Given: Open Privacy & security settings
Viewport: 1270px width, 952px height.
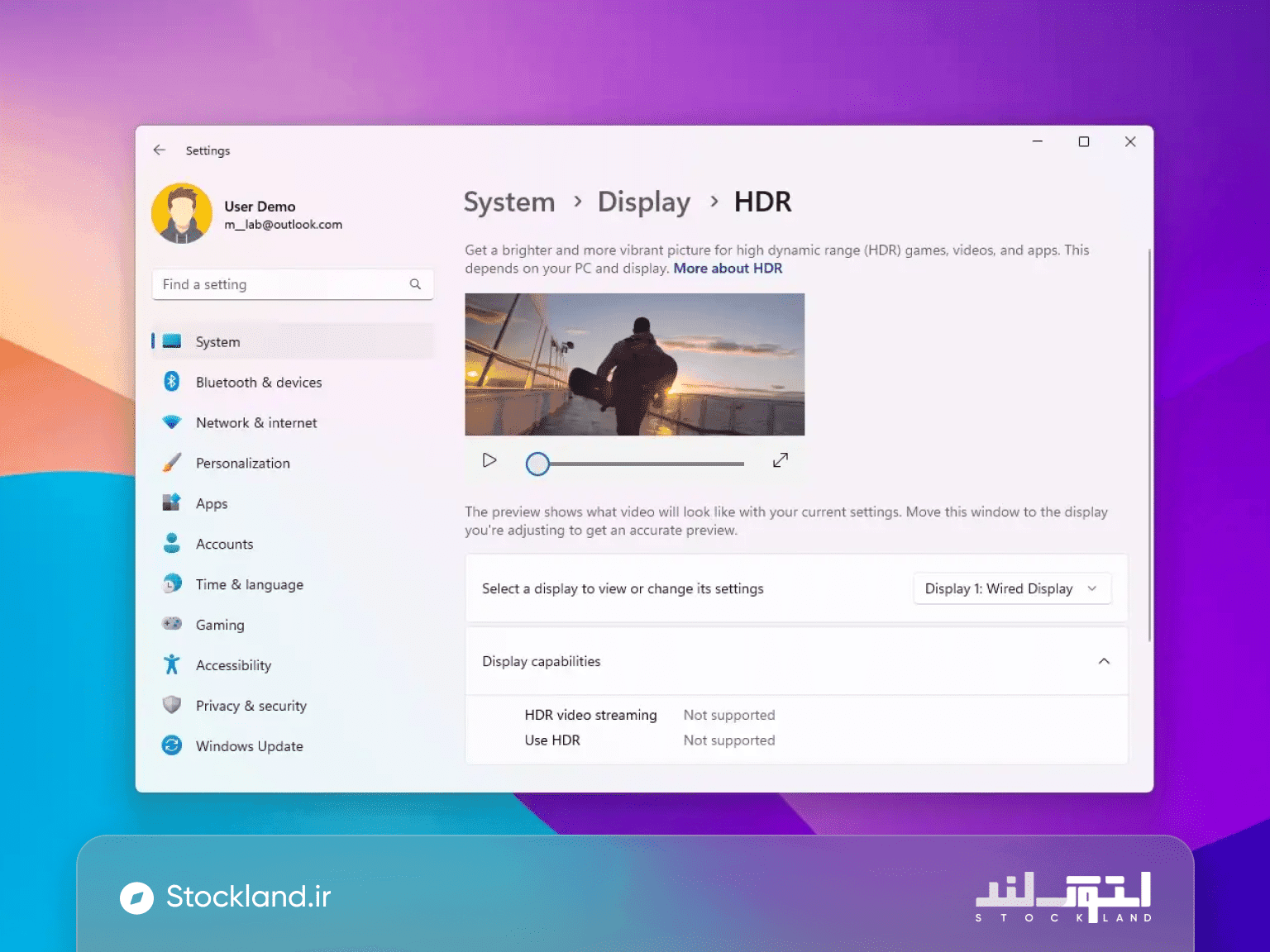Looking at the screenshot, I should (x=293, y=706).
